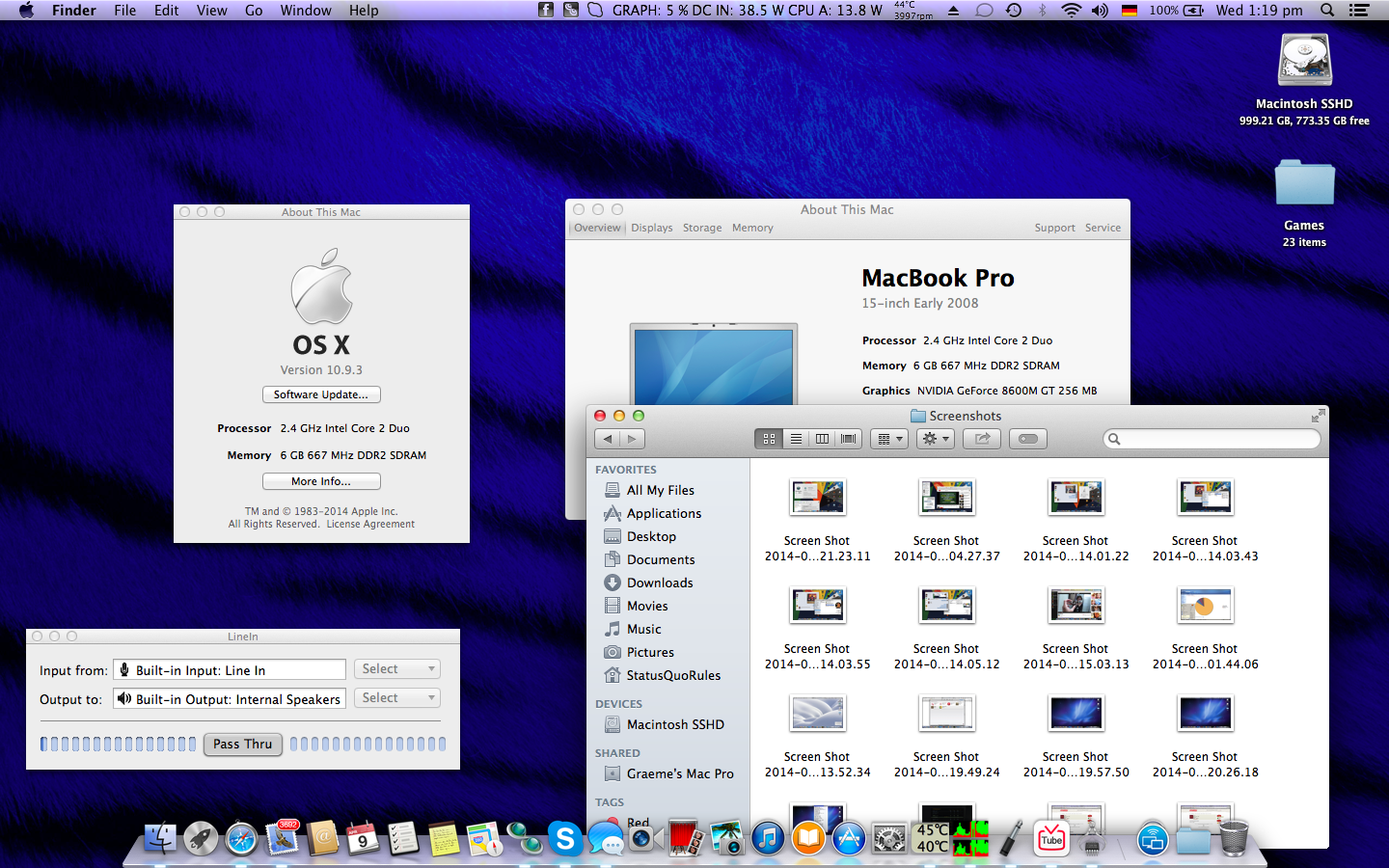Open Maps from the Dock
Viewport: 1389px width, 868px height.
click(484, 838)
